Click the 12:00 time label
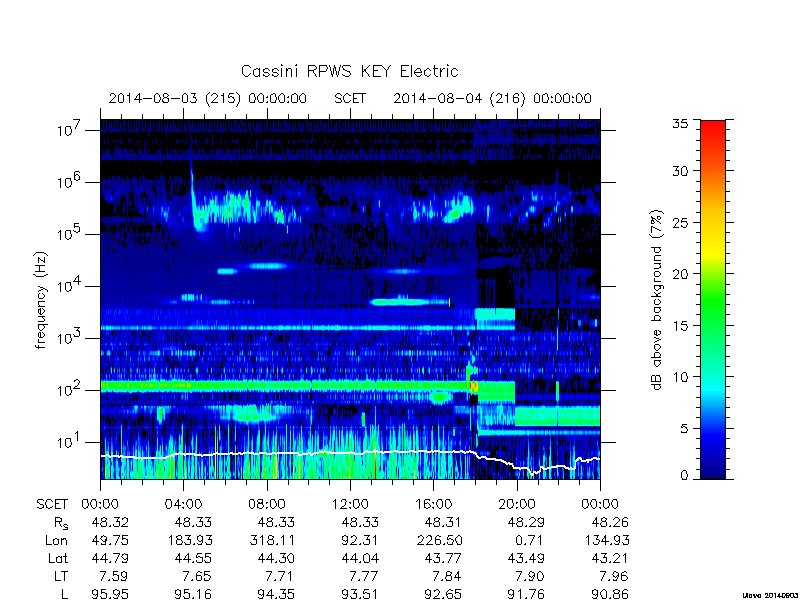 coord(350,505)
